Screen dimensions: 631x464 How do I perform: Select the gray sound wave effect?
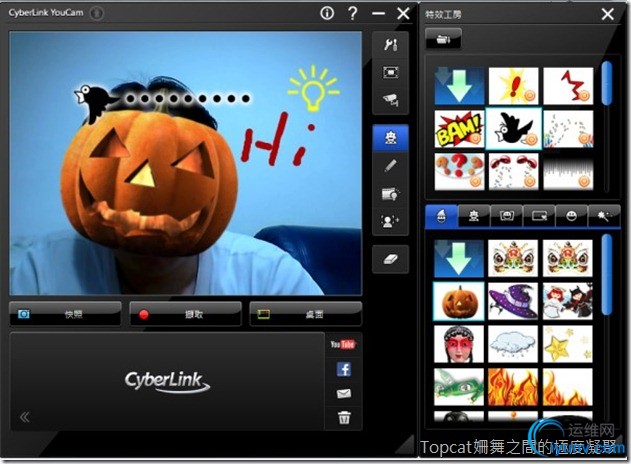point(568,171)
